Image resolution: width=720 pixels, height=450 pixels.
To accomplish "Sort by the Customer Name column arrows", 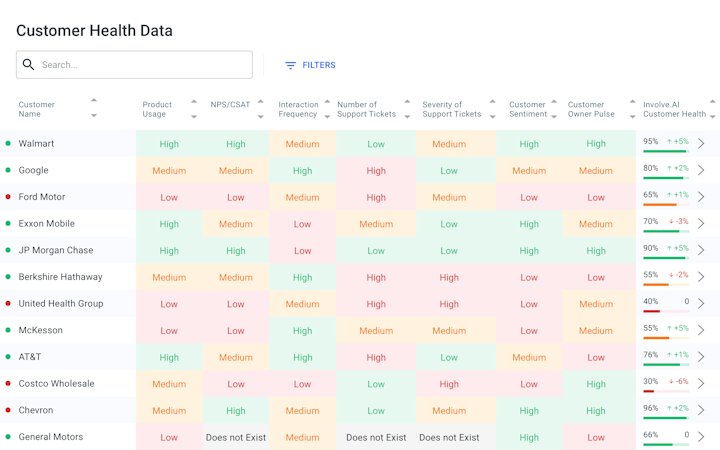I will (x=94, y=108).
